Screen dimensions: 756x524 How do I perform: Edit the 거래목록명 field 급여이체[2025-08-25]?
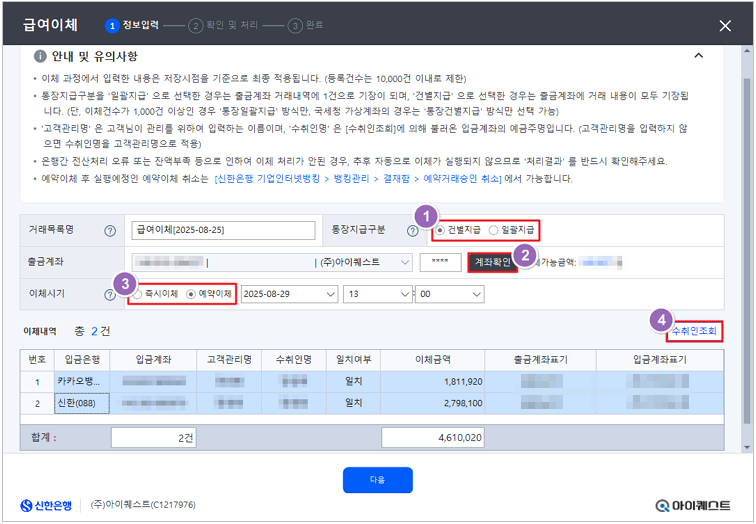(x=223, y=230)
